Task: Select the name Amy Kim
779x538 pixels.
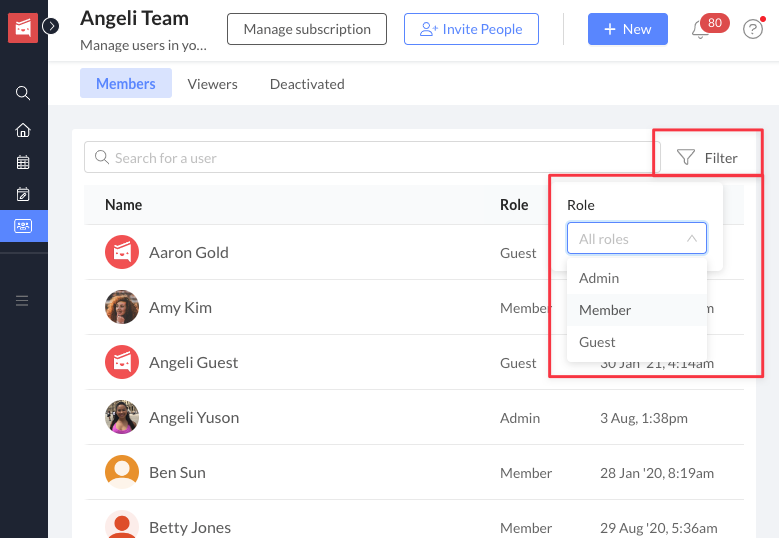Action: click(180, 307)
